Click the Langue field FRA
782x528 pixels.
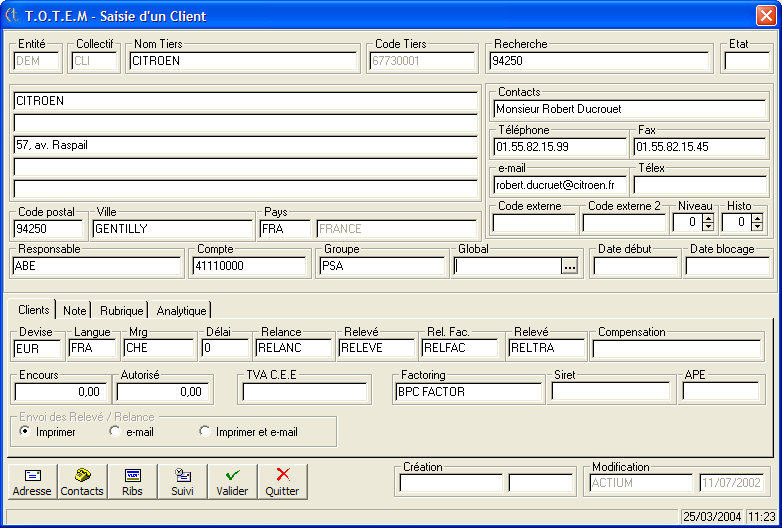pyautogui.click(x=92, y=348)
